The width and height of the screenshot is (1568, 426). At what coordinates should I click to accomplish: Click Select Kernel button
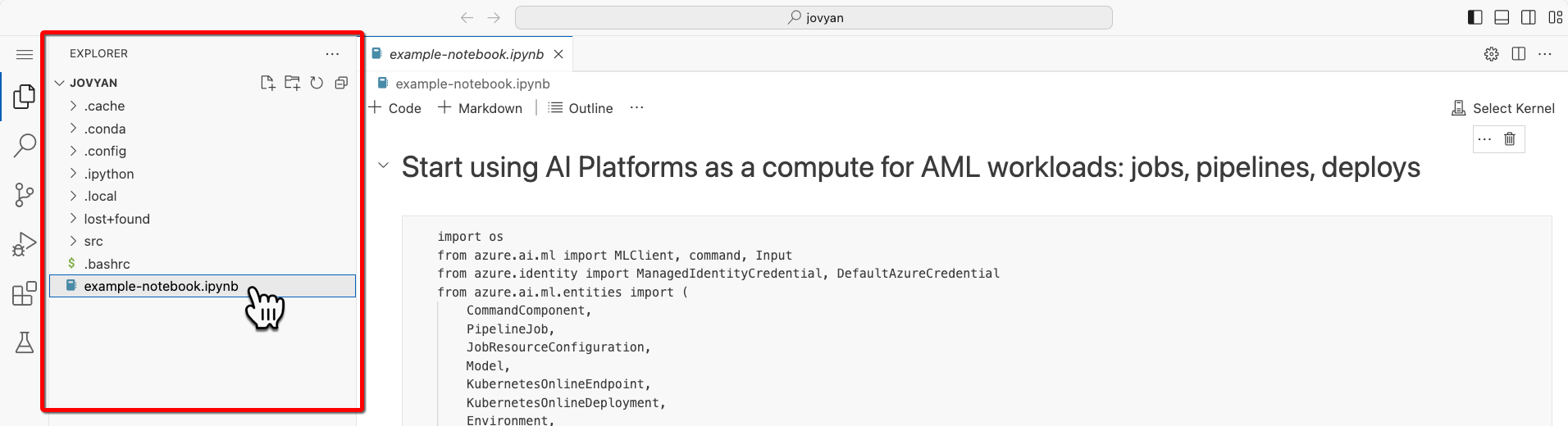[1503, 108]
